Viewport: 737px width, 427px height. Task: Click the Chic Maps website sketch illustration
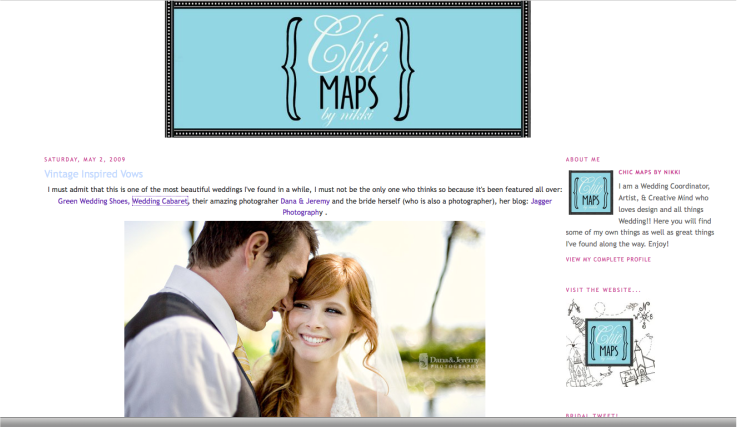pos(609,343)
